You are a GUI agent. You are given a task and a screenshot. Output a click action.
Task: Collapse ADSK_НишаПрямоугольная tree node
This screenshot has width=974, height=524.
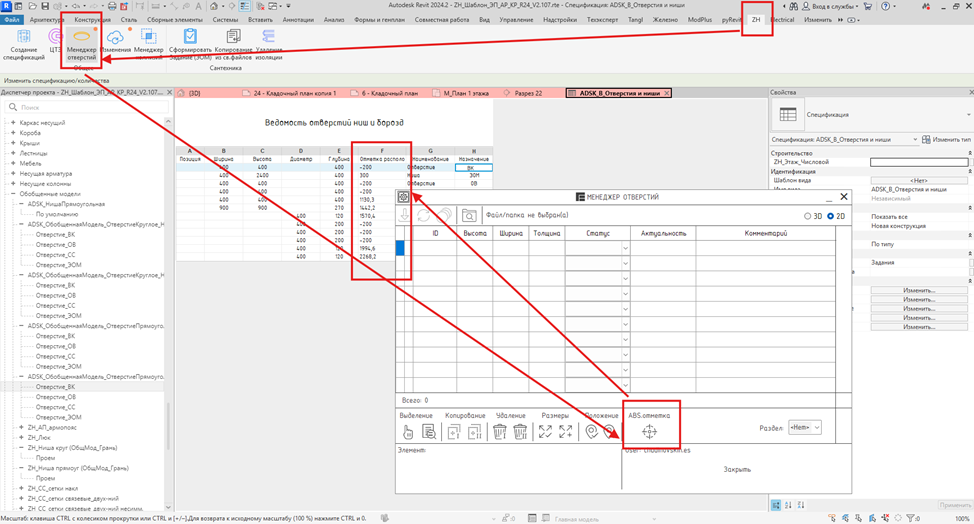(x=21, y=204)
